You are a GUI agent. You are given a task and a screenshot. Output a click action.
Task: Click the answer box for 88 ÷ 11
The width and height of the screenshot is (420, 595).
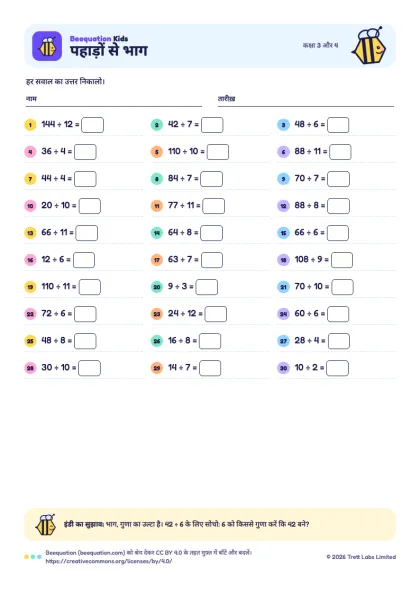point(340,152)
